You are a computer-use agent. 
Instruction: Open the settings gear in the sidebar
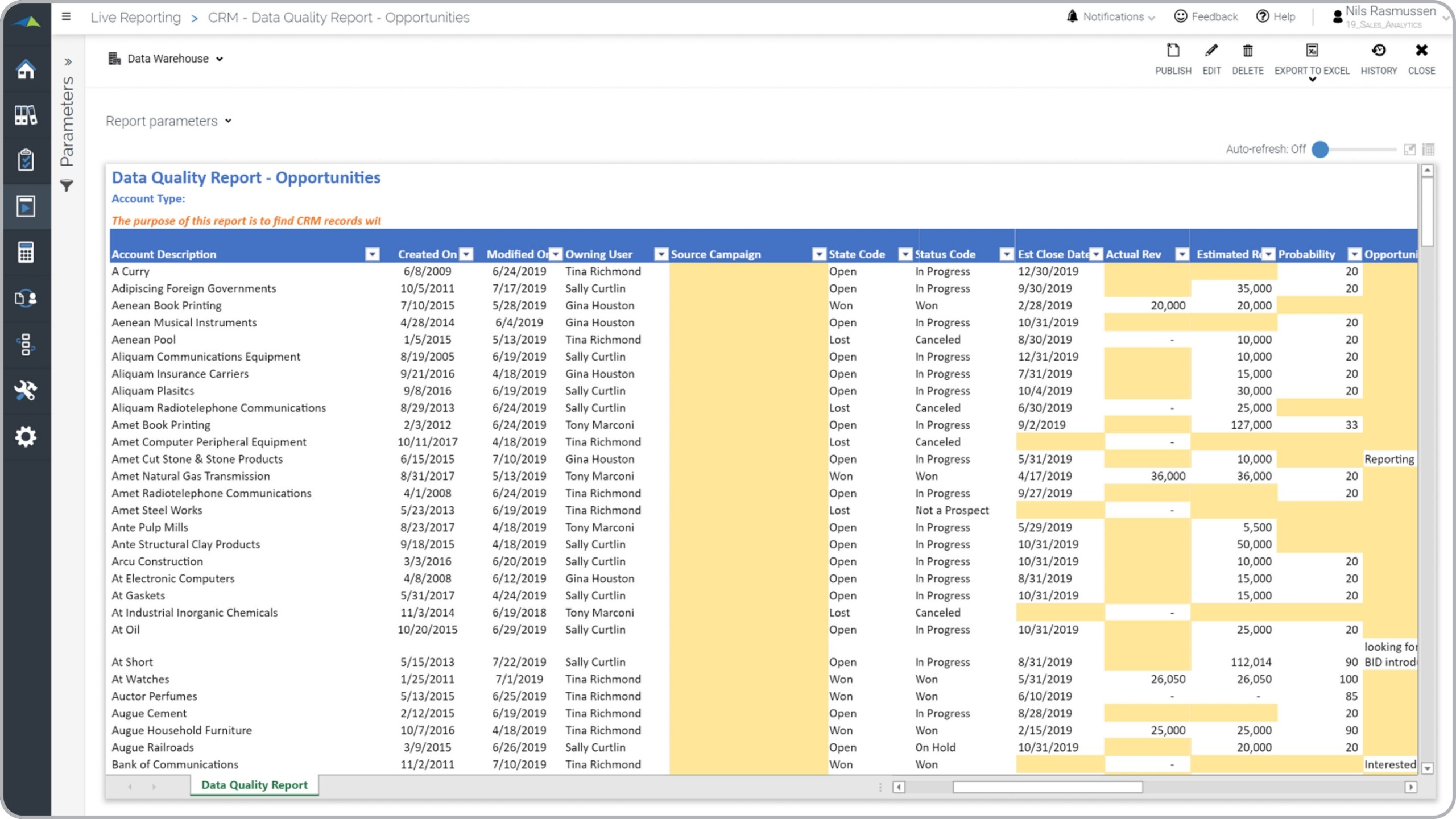[x=26, y=436]
